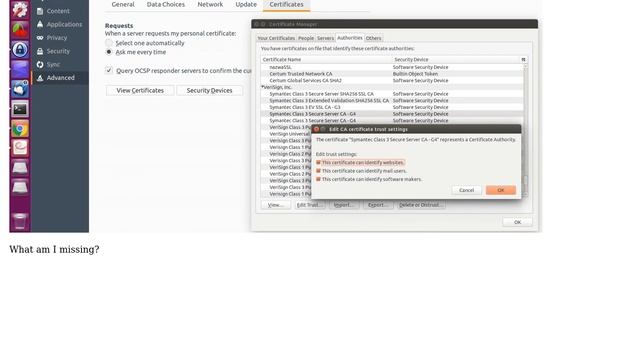Select the Certum Trusted Network CA row
640x360 pixels.
pyautogui.click(x=392, y=74)
